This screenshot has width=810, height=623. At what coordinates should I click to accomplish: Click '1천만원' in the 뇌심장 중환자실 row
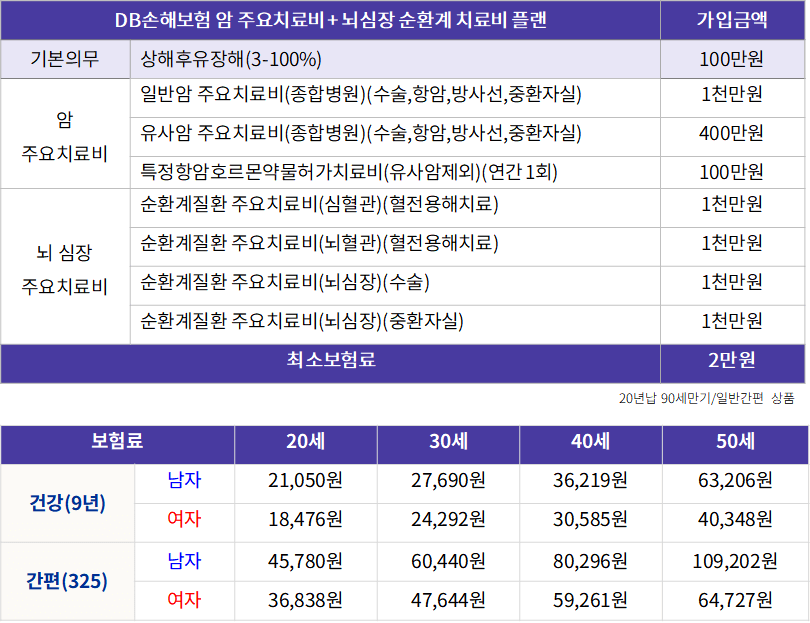(731, 321)
